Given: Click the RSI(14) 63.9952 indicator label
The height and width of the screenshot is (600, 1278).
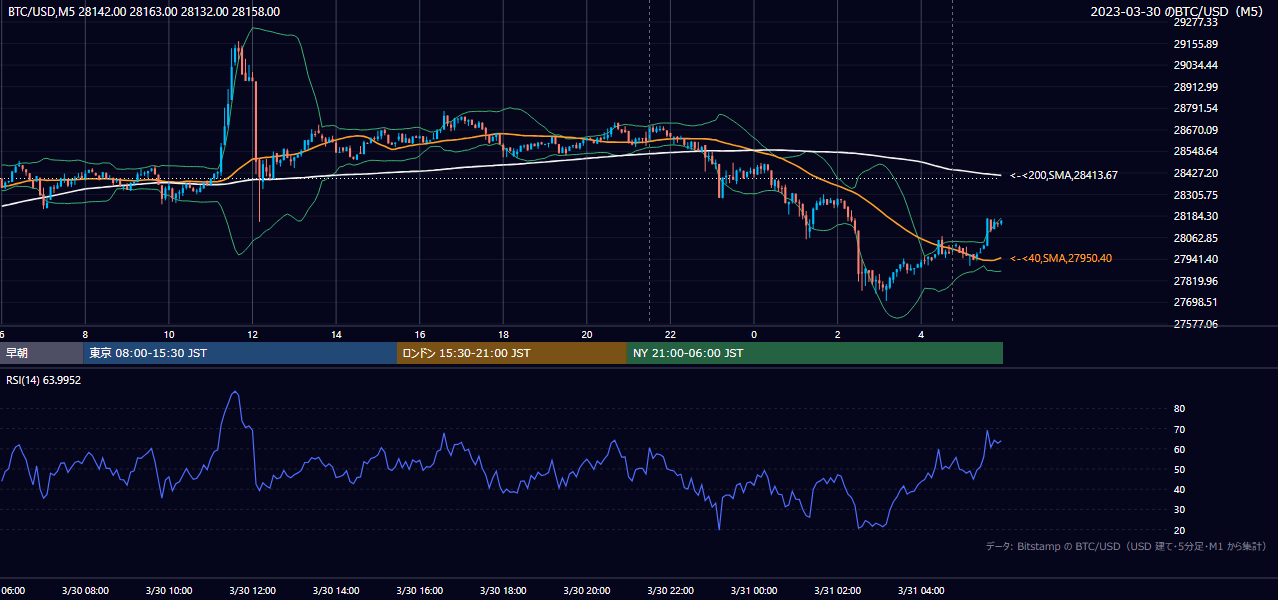Looking at the screenshot, I should click(x=43, y=380).
